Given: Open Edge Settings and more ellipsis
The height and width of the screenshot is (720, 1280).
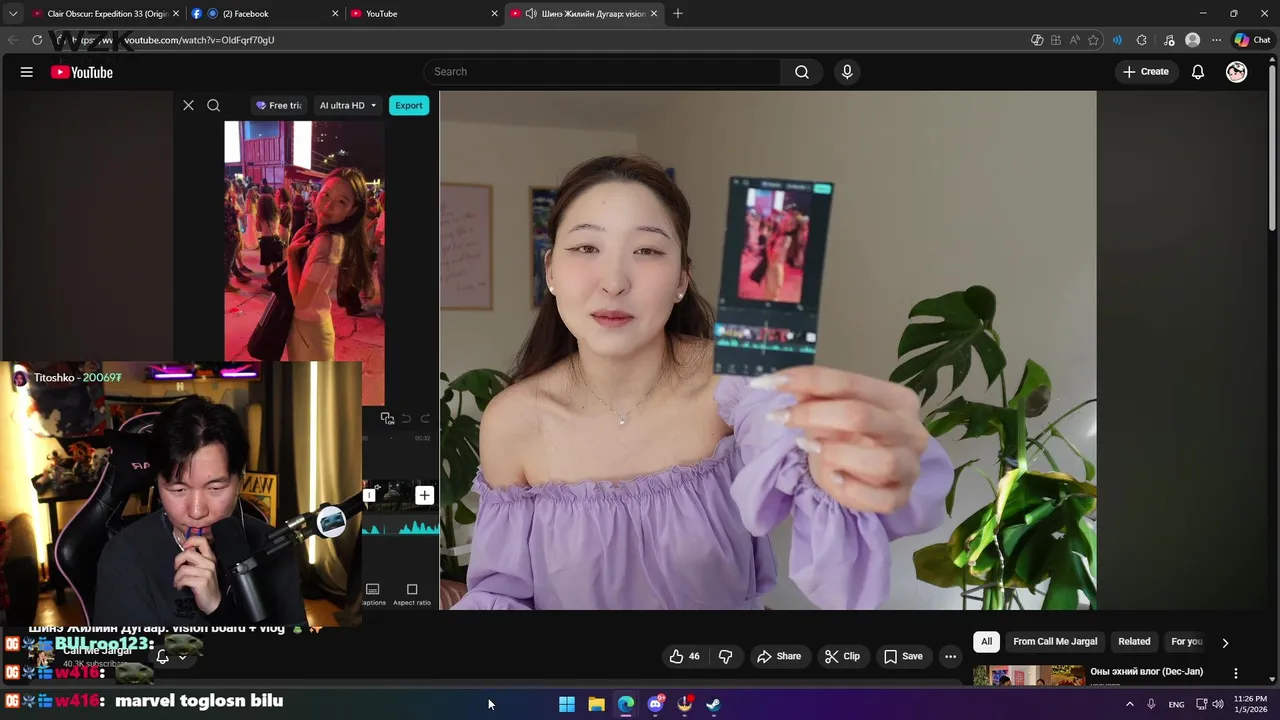Looking at the screenshot, I should point(1216,40).
